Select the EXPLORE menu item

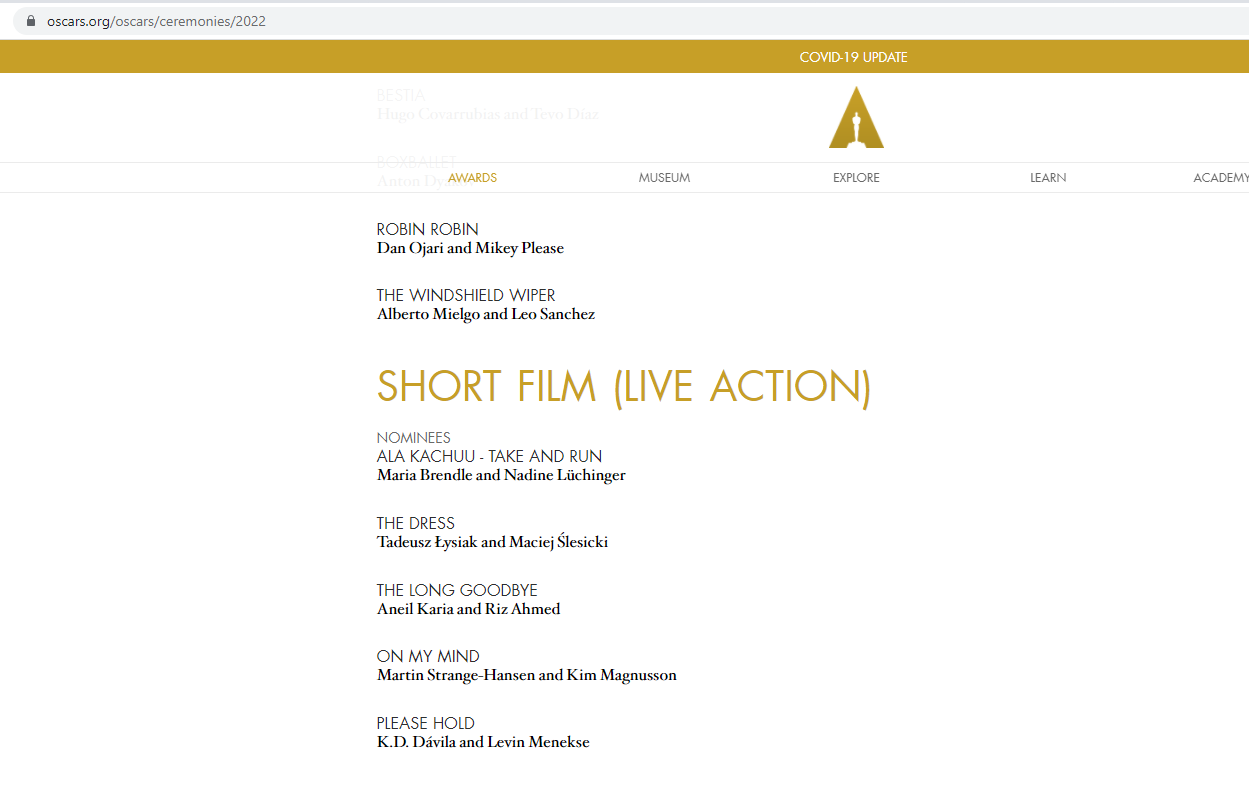click(x=856, y=178)
